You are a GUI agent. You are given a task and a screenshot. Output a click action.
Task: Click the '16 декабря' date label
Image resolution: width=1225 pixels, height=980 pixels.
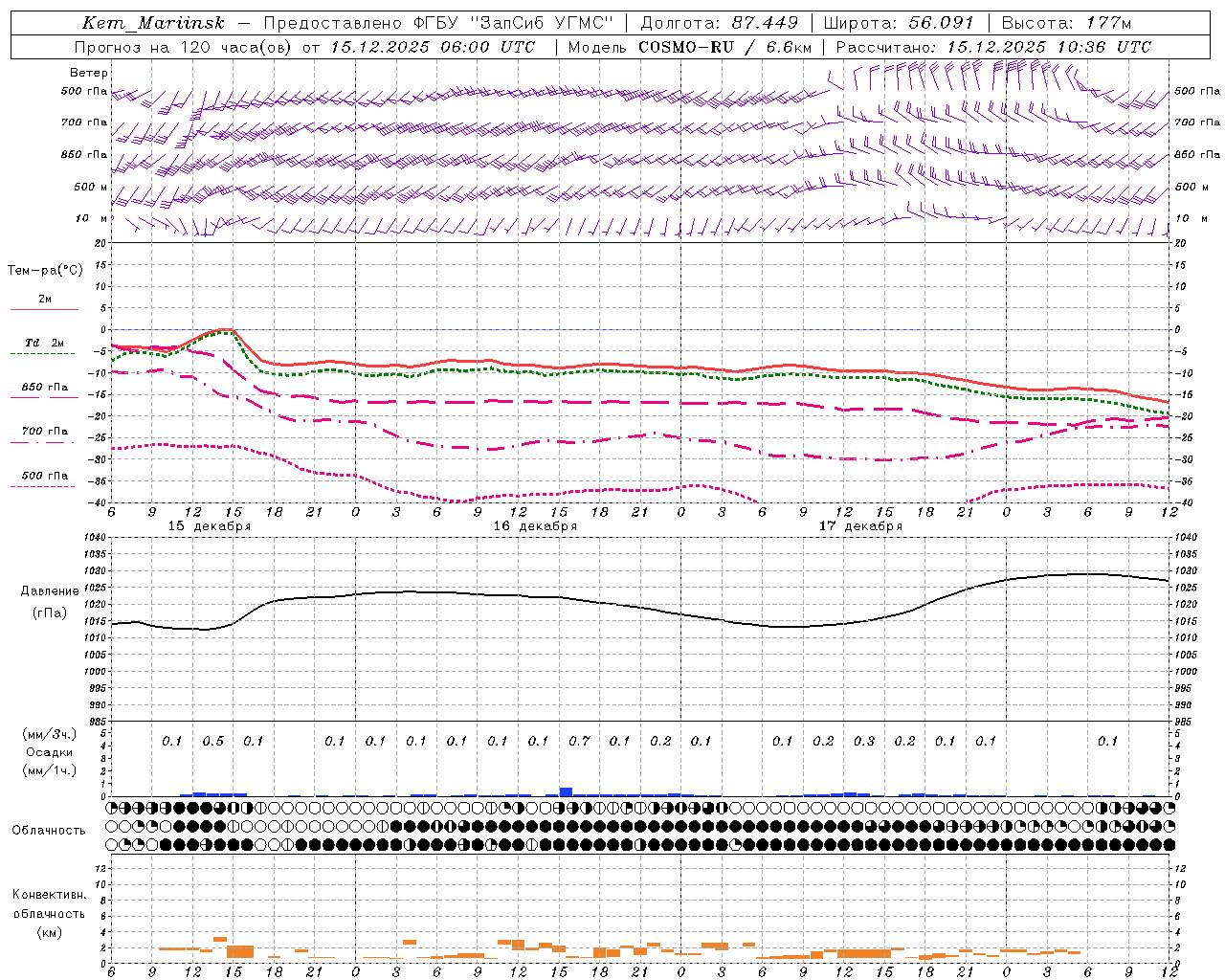click(x=535, y=526)
